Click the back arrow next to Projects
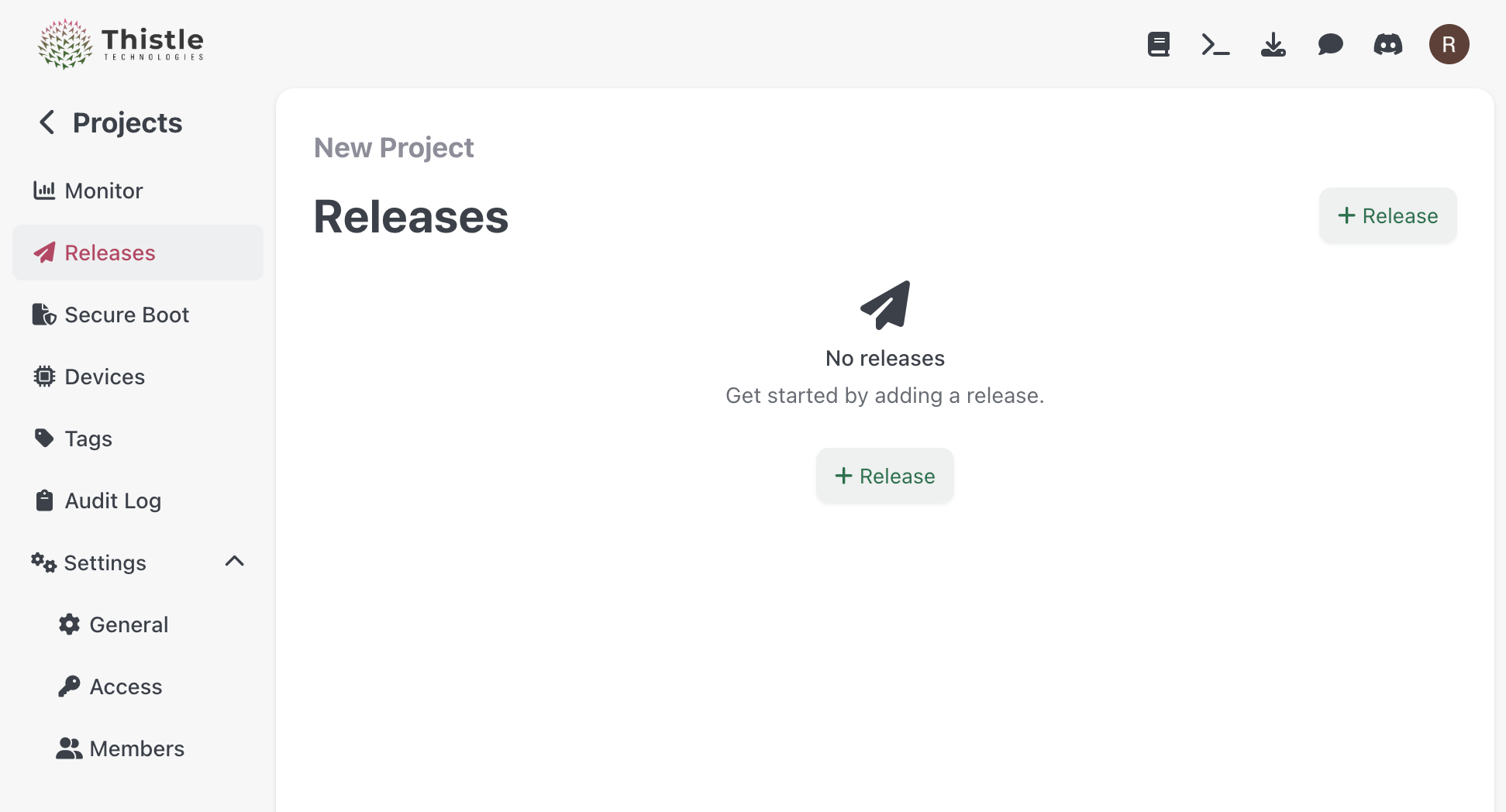Screen dimensions: 1506x812 pos(47,122)
